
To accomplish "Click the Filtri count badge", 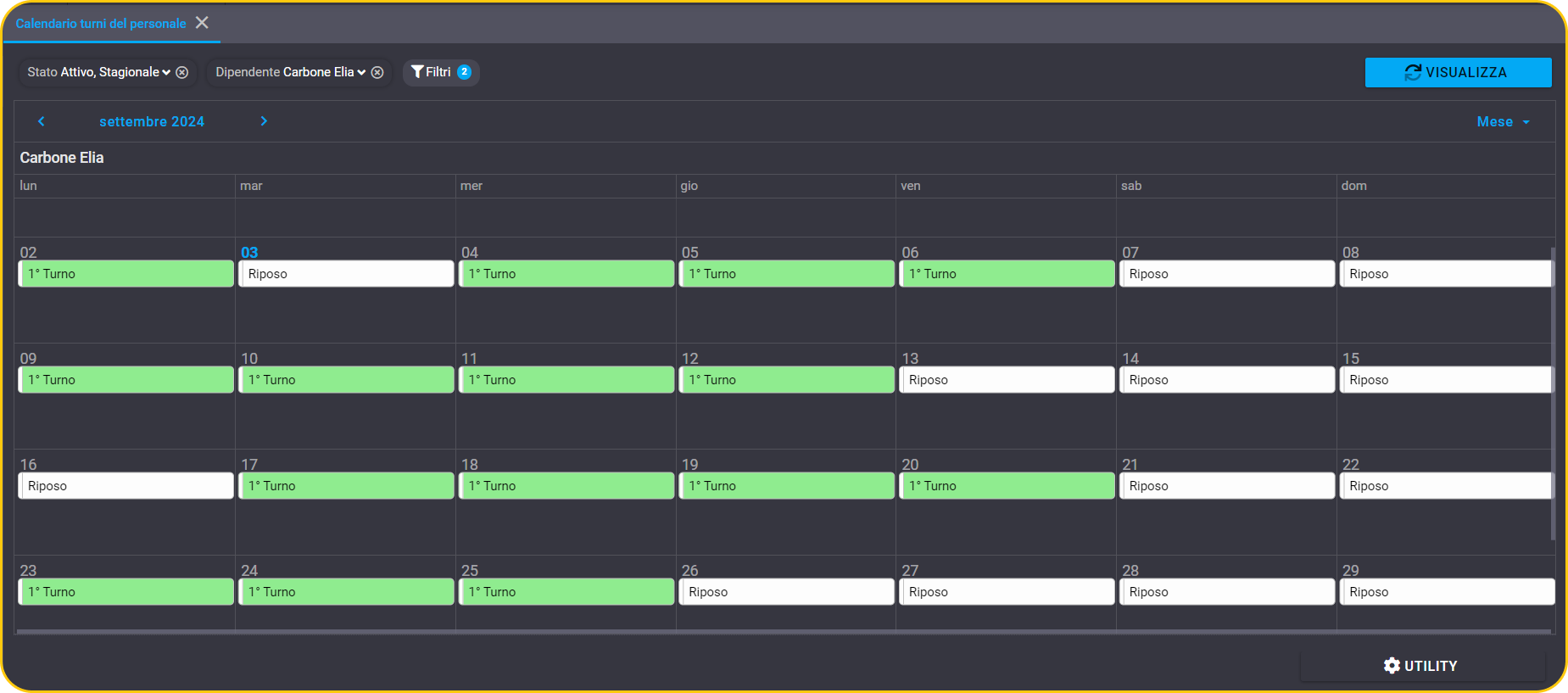I will coord(464,72).
